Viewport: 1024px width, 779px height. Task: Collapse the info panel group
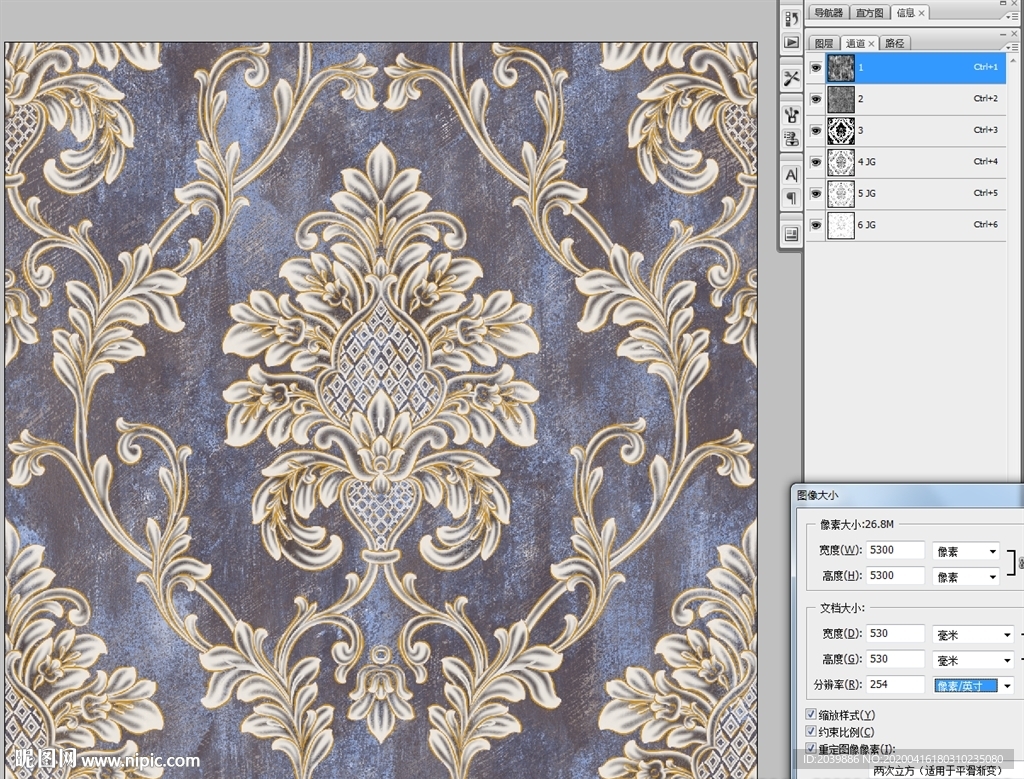click(1004, 3)
